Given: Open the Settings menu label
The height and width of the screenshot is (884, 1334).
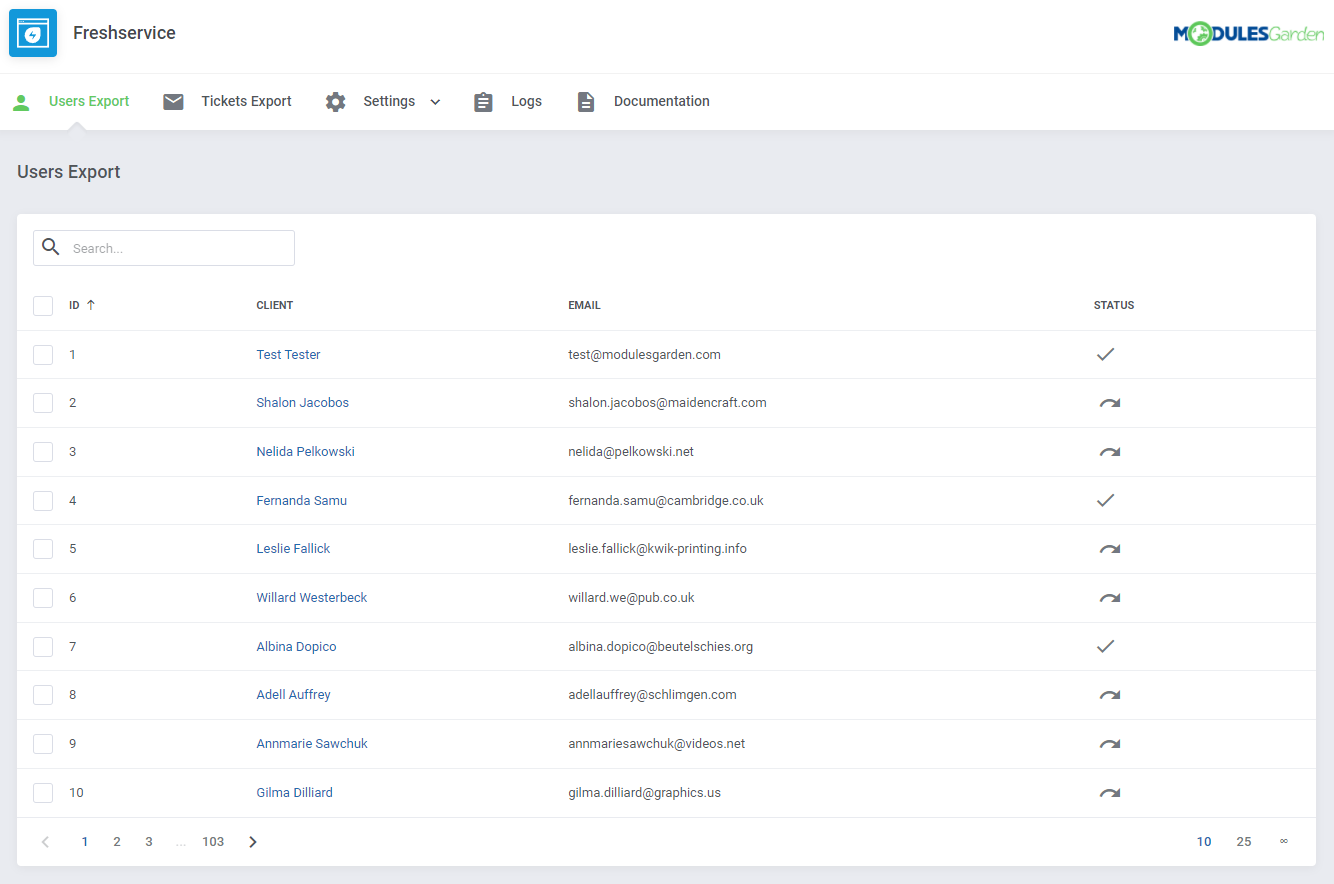Looking at the screenshot, I should [389, 101].
